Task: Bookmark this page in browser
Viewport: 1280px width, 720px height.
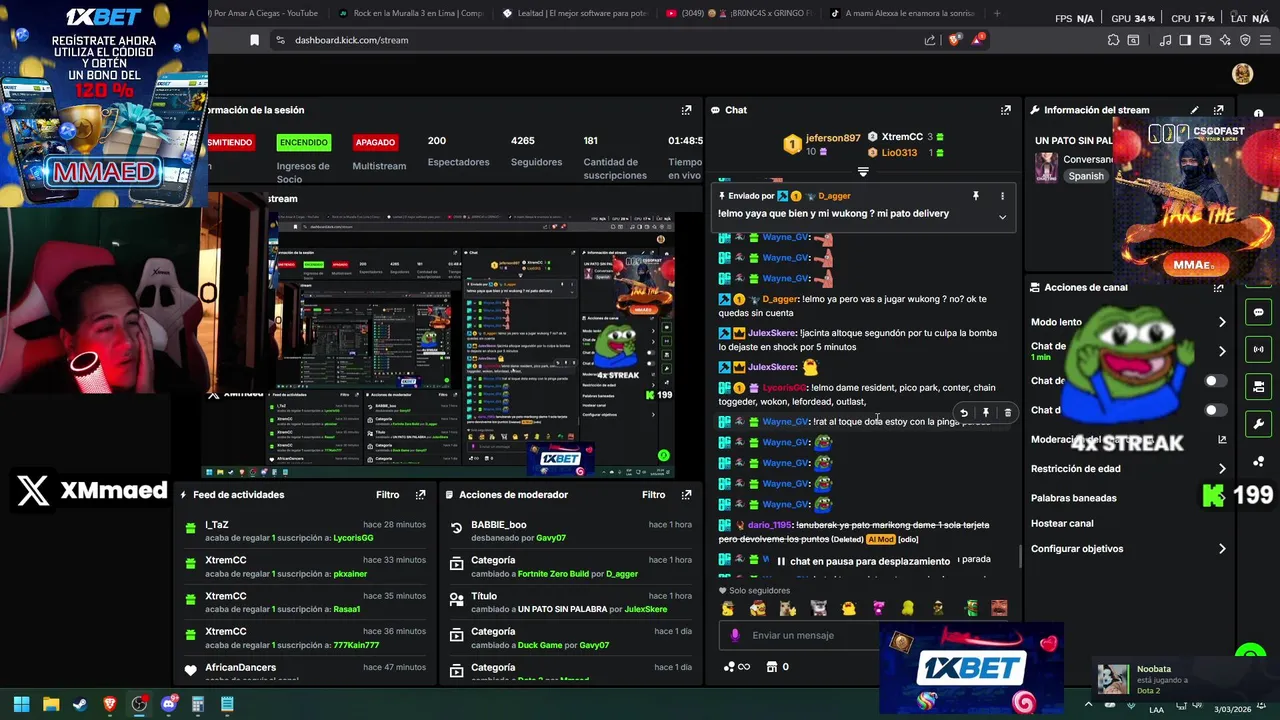Action: point(254,40)
